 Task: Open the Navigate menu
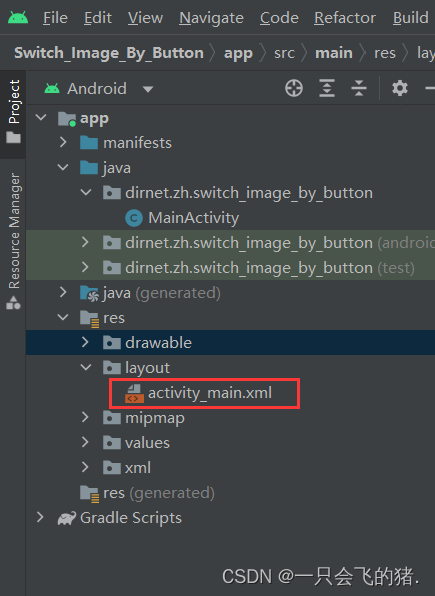[211, 18]
